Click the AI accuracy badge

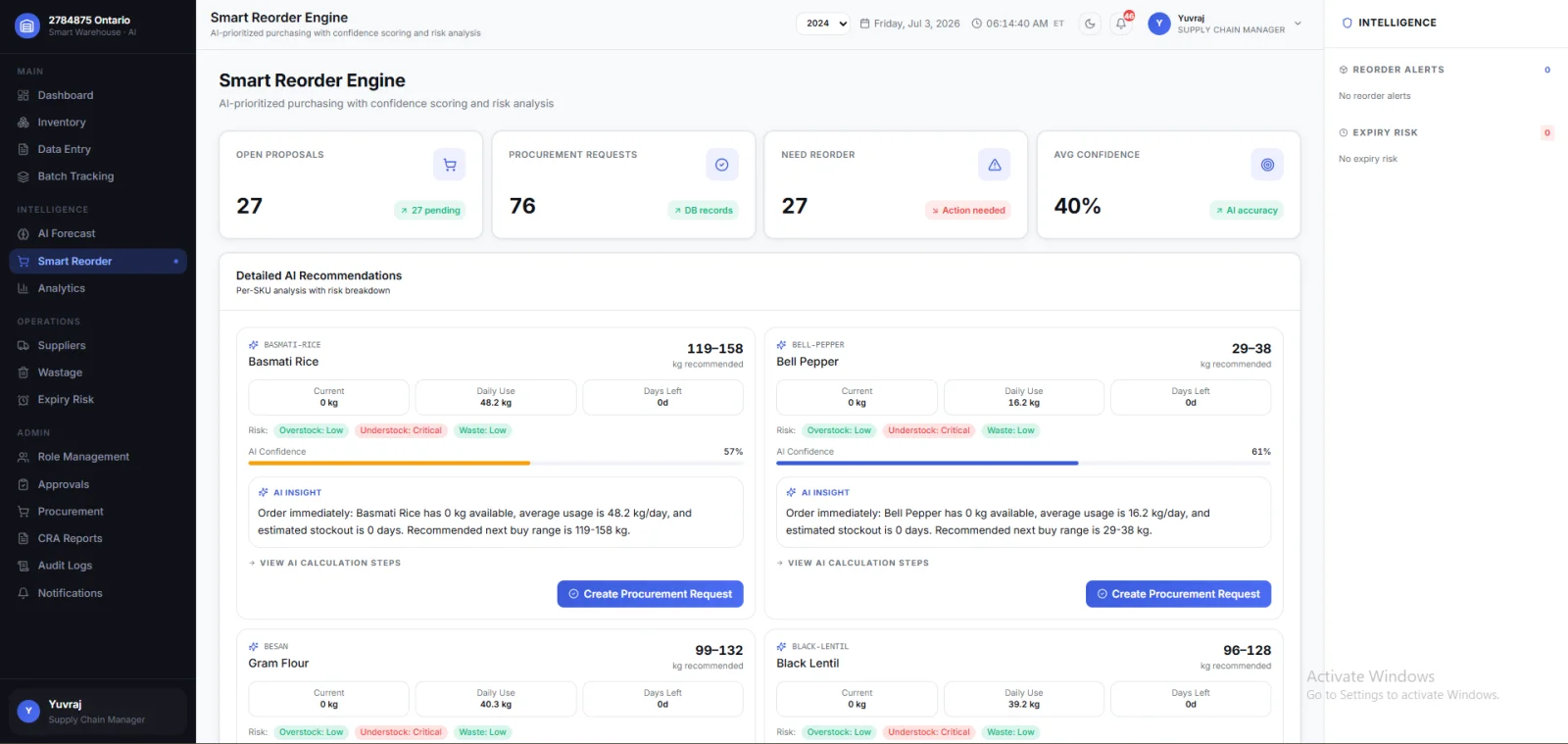coord(1247,210)
